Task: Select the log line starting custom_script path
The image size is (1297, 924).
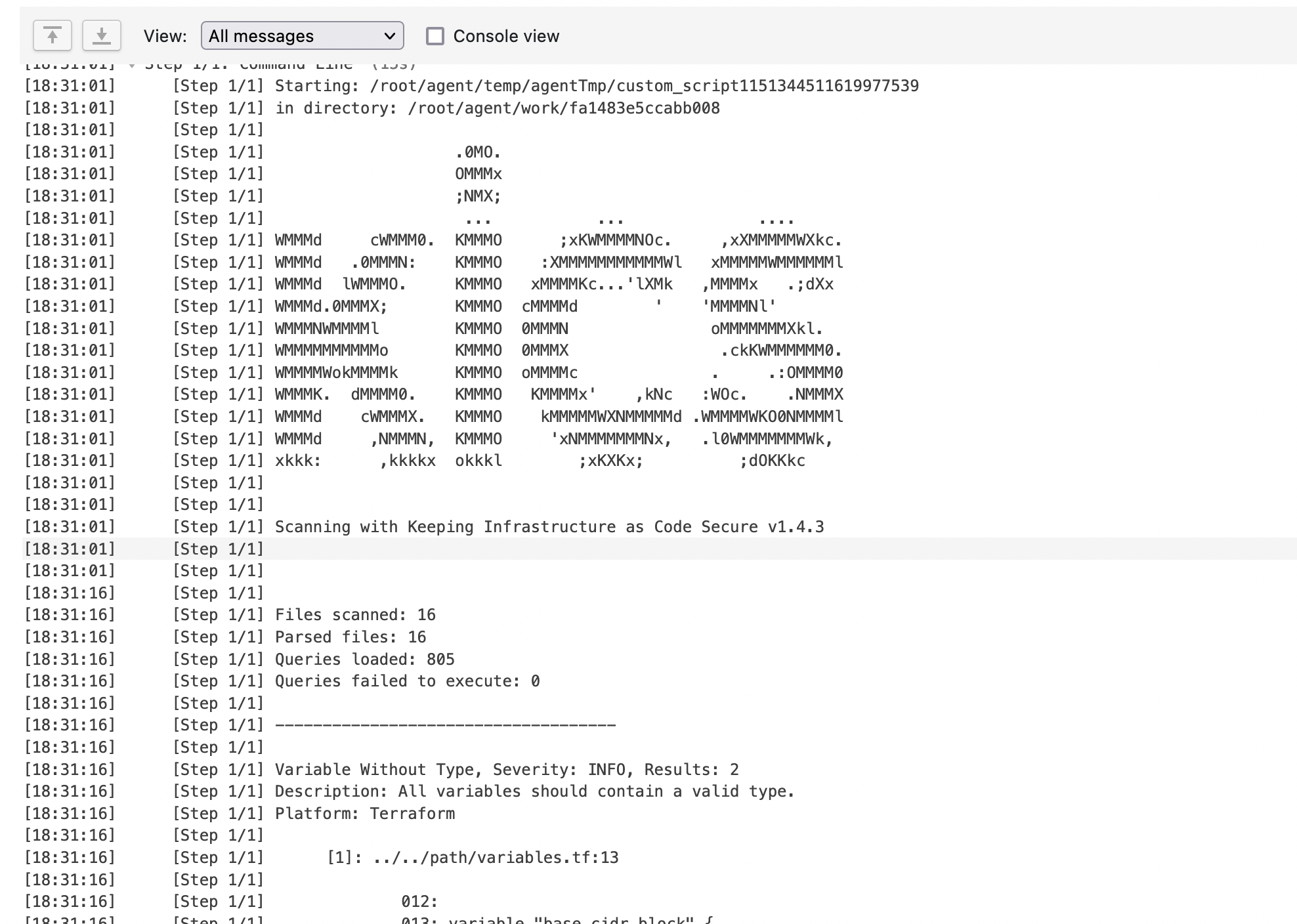Action: coord(596,86)
